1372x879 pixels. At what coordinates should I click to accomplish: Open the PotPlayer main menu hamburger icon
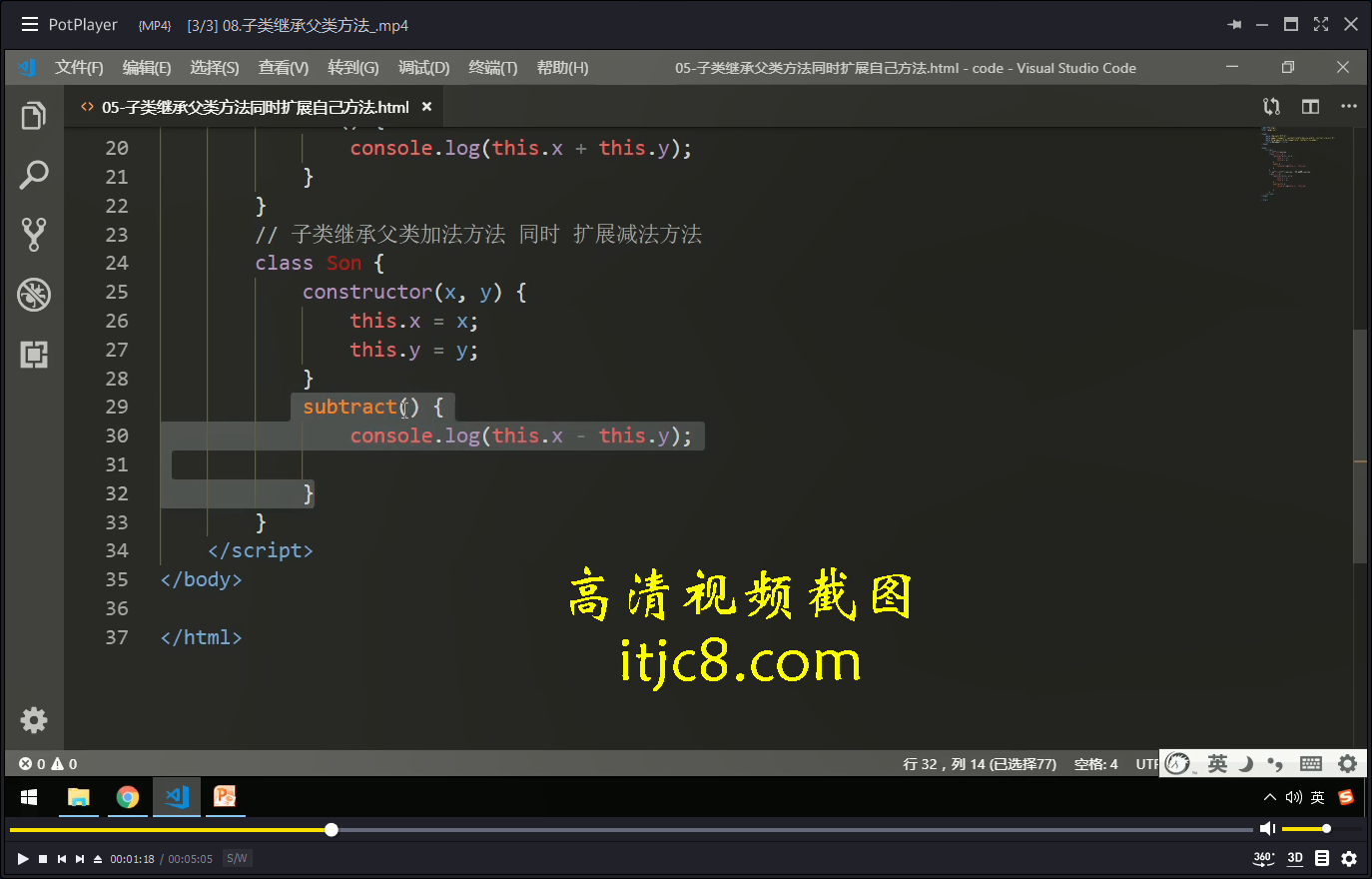click(x=30, y=25)
